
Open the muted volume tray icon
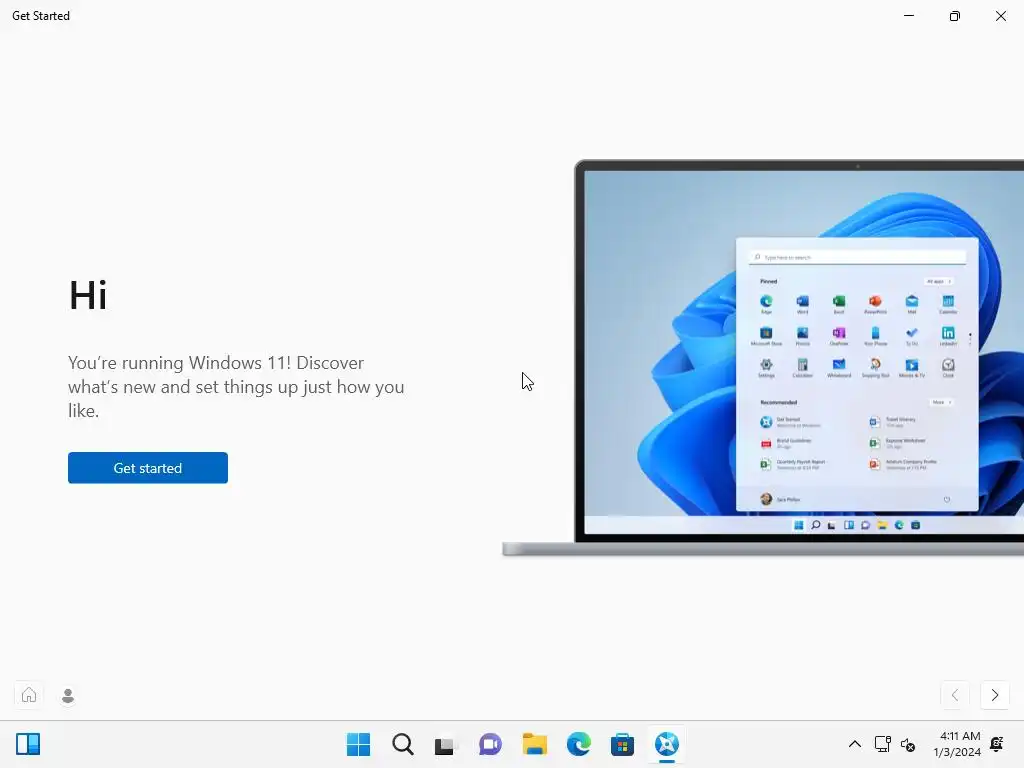pyautogui.click(x=908, y=744)
